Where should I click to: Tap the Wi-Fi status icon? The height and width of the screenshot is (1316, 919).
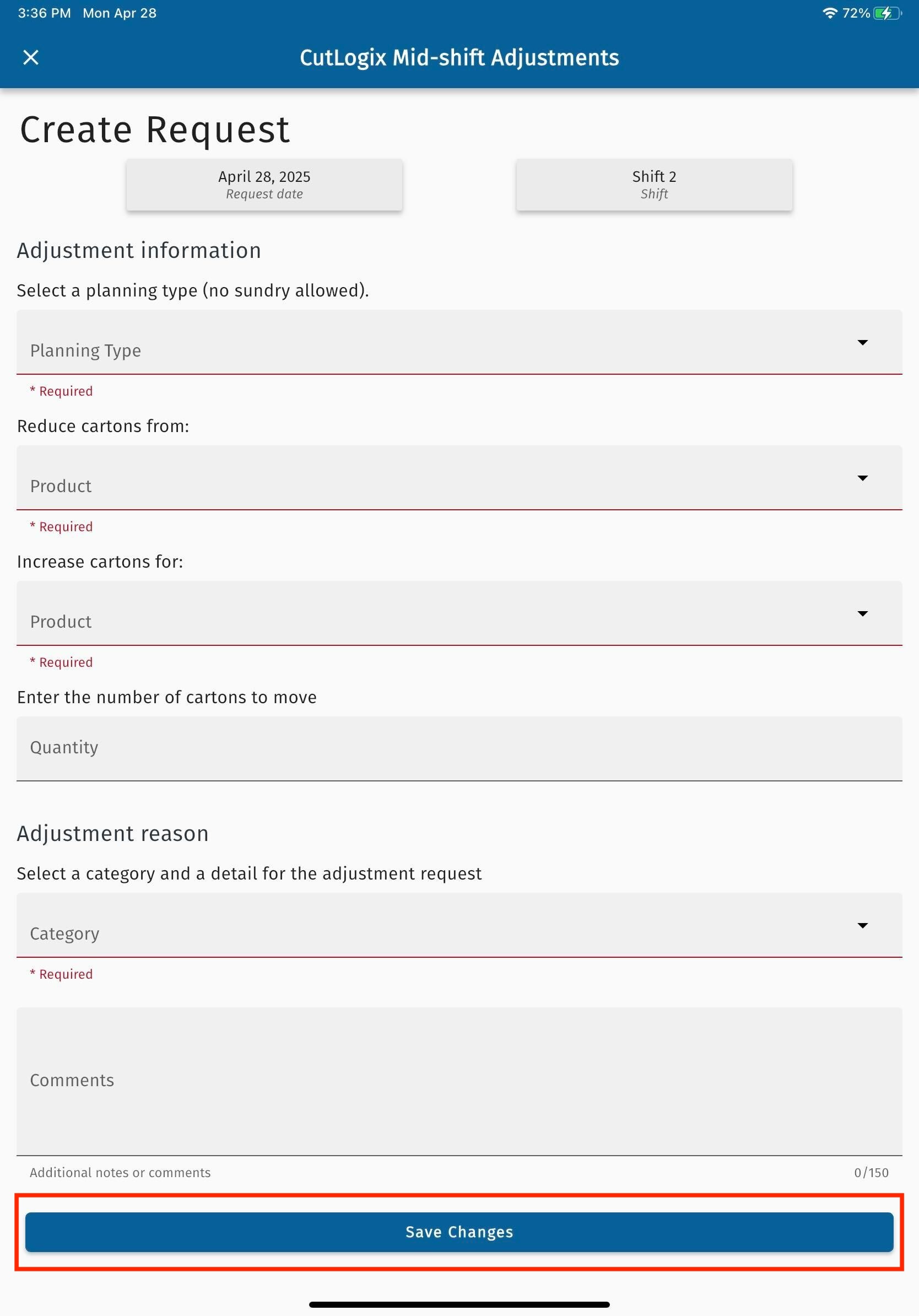click(829, 13)
